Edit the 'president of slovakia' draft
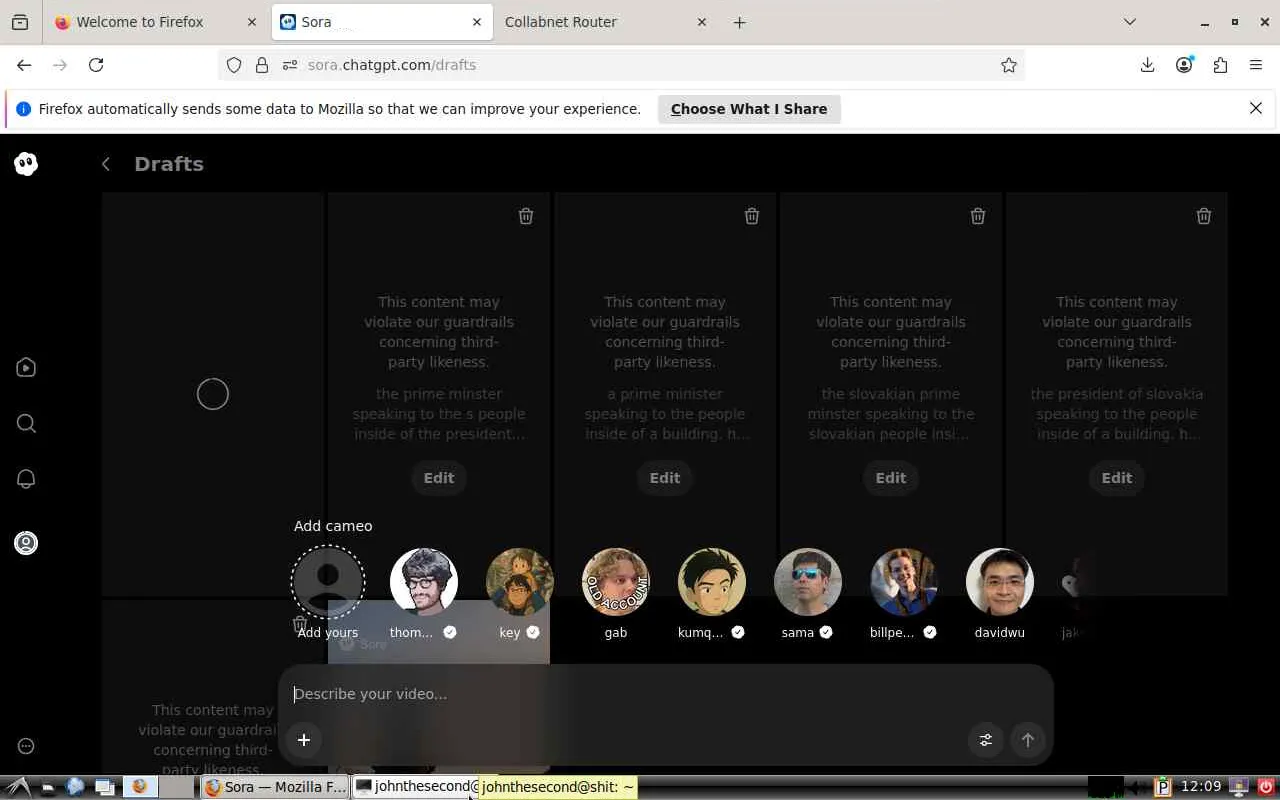The width and height of the screenshot is (1280, 800). tap(1117, 478)
